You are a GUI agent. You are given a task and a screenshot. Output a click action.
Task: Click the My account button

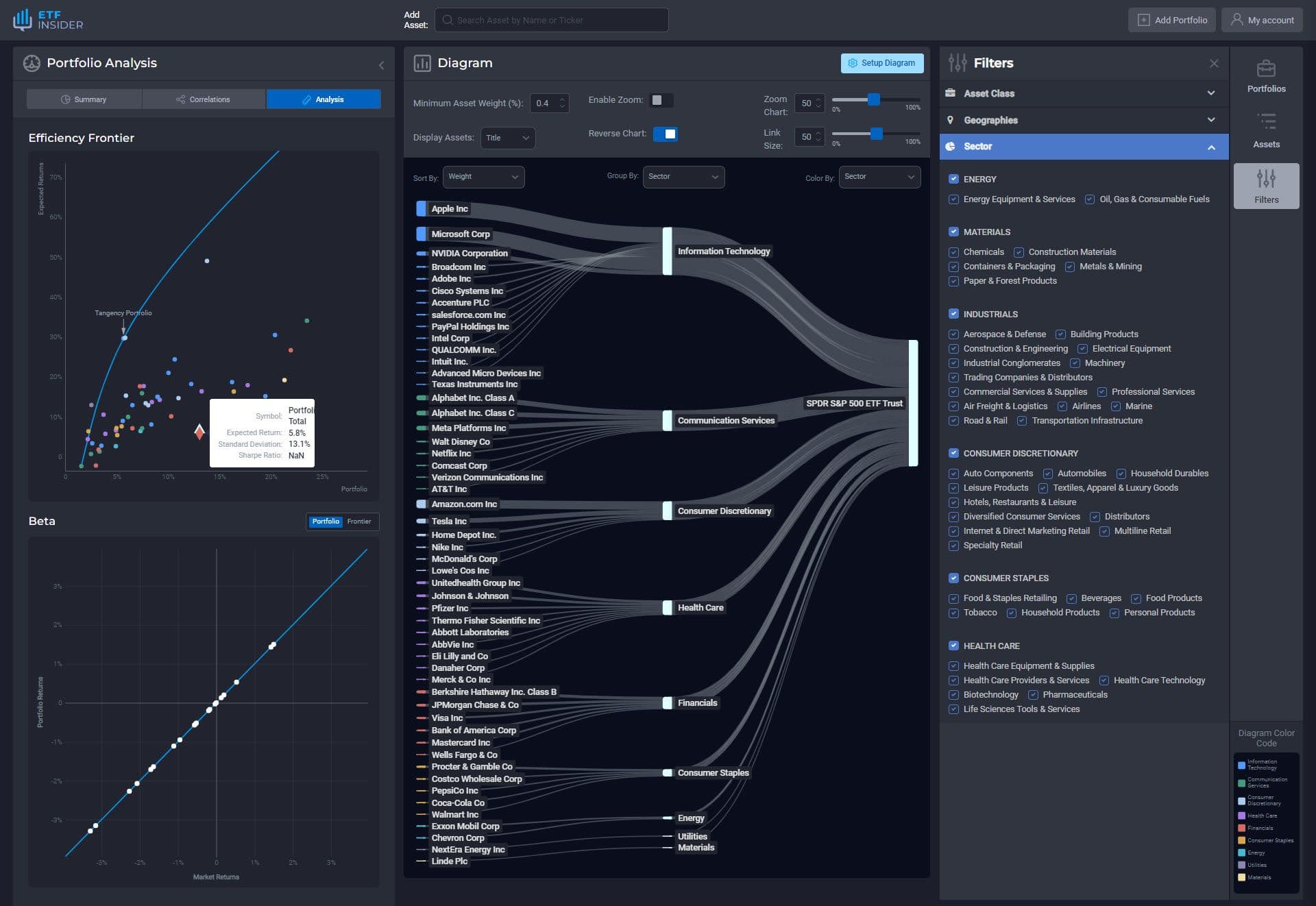(x=1262, y=19)
